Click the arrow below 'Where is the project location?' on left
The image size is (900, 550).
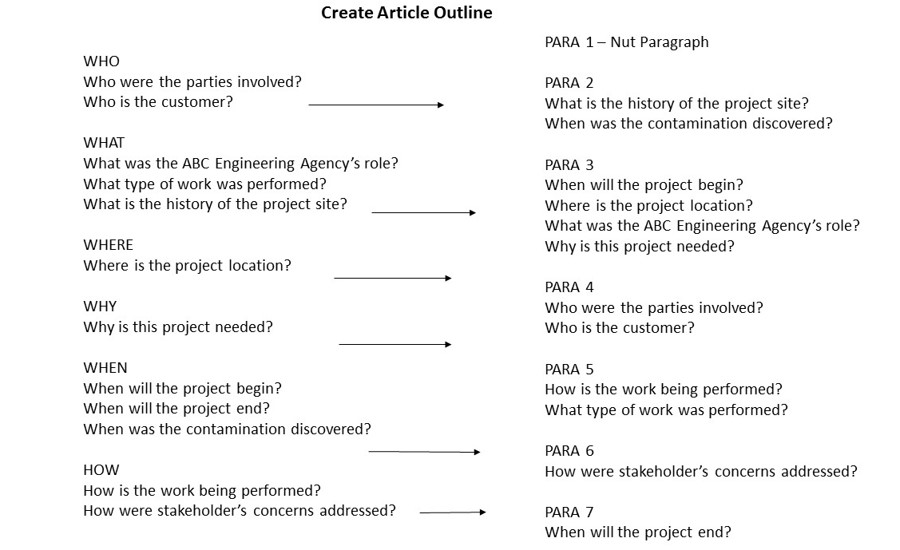(x=393, y=278)
